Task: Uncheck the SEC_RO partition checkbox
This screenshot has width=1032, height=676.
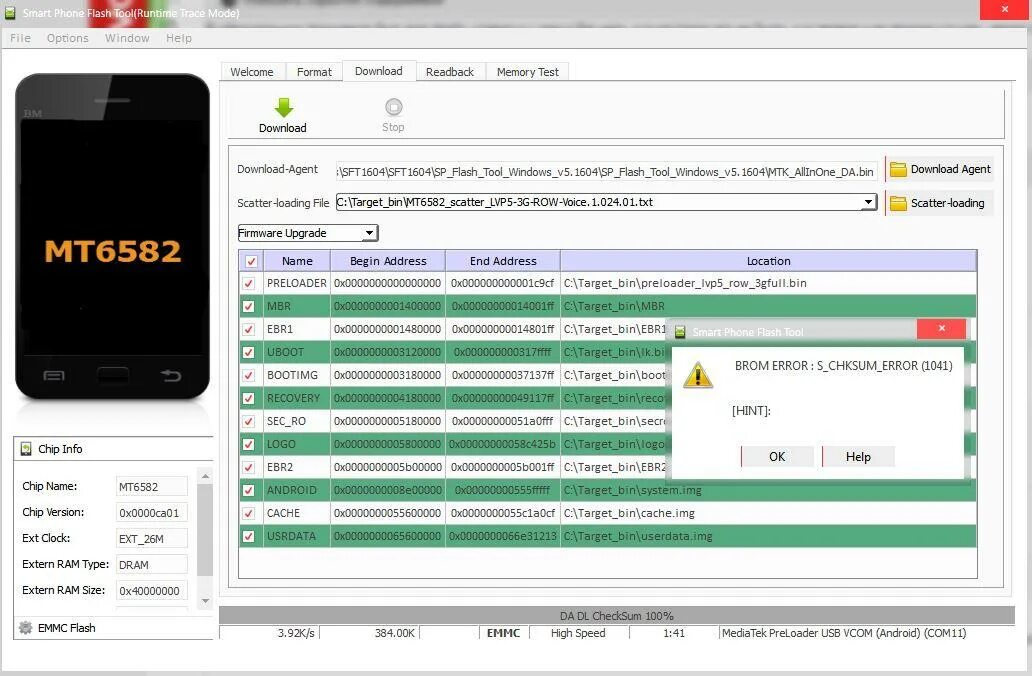Action: click(248, 422)
